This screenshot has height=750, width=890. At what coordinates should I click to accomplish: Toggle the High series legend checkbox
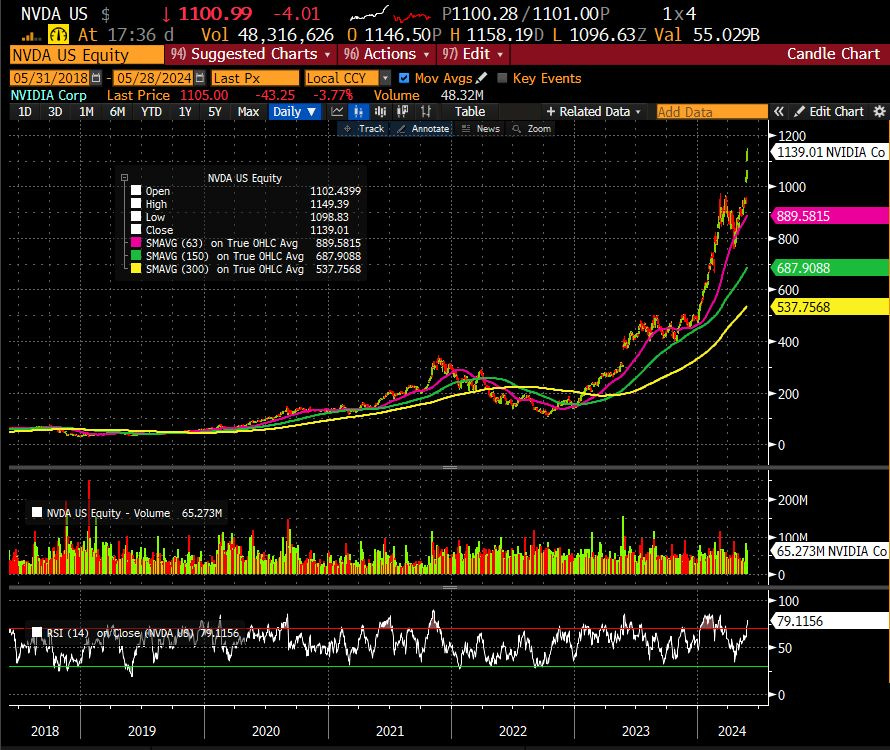136,203
